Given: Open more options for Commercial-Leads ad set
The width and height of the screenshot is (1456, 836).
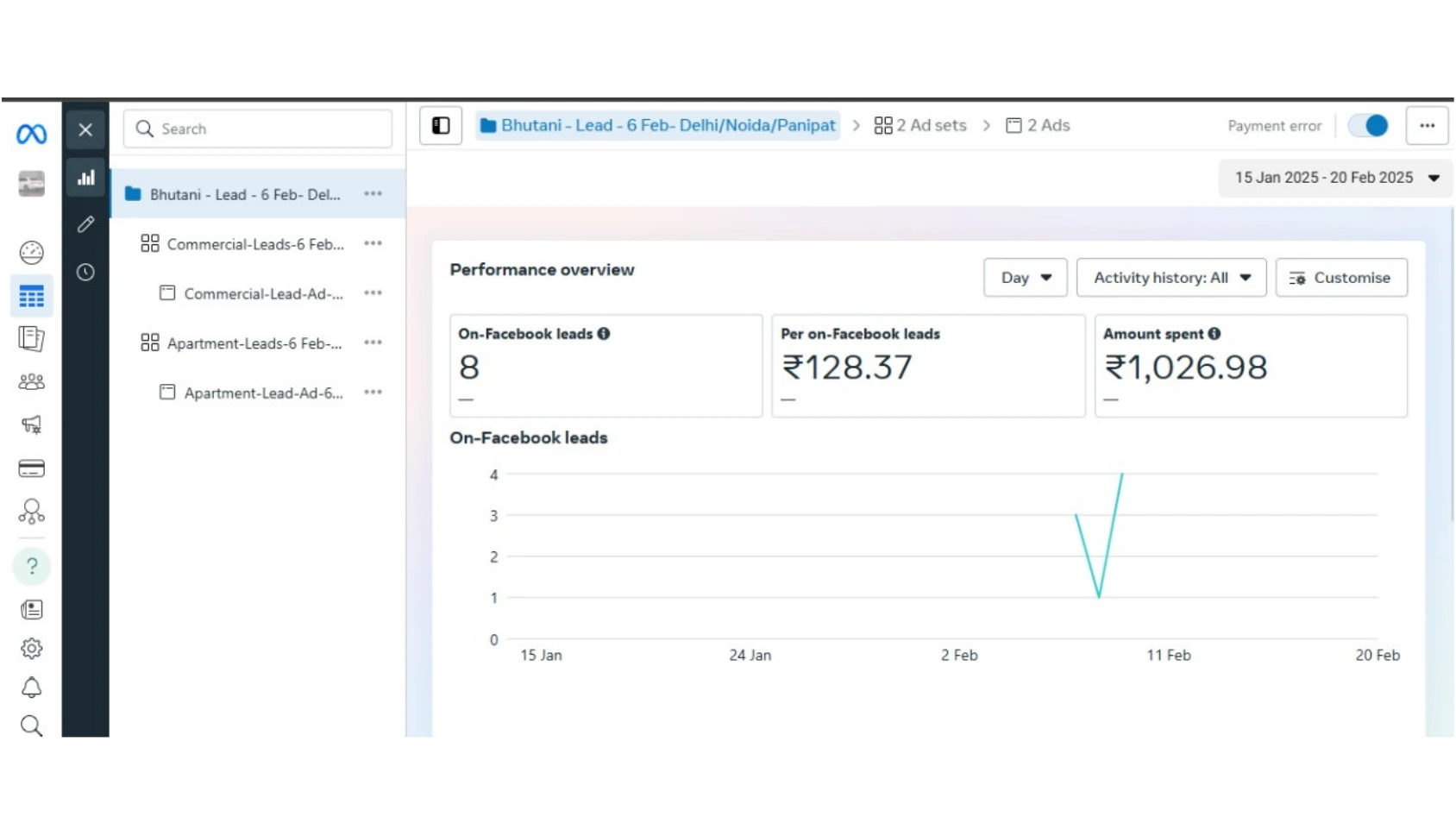Looking at the screenshot, I should point(373,244).
